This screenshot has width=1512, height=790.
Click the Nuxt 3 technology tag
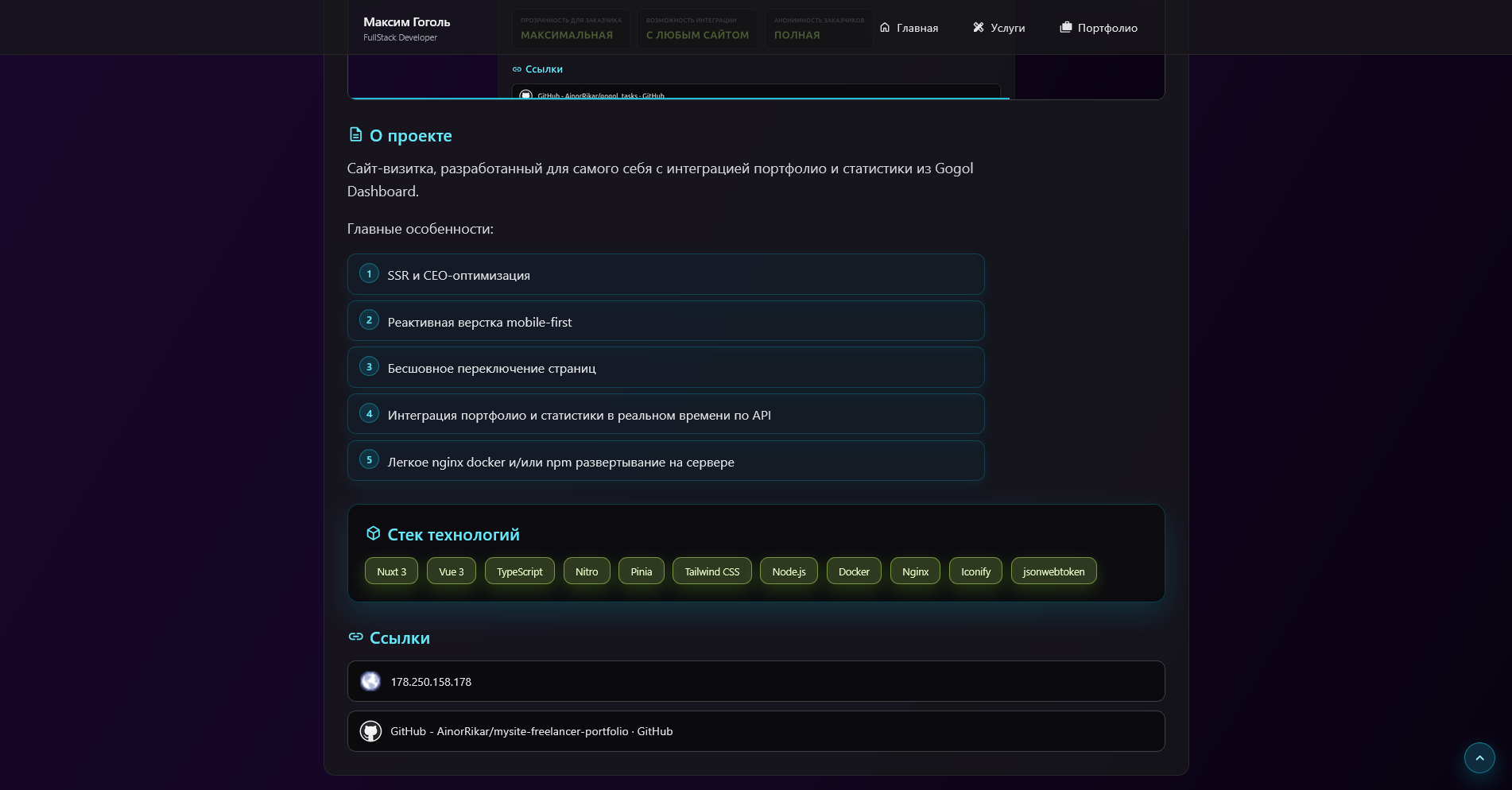coord(391,571)
